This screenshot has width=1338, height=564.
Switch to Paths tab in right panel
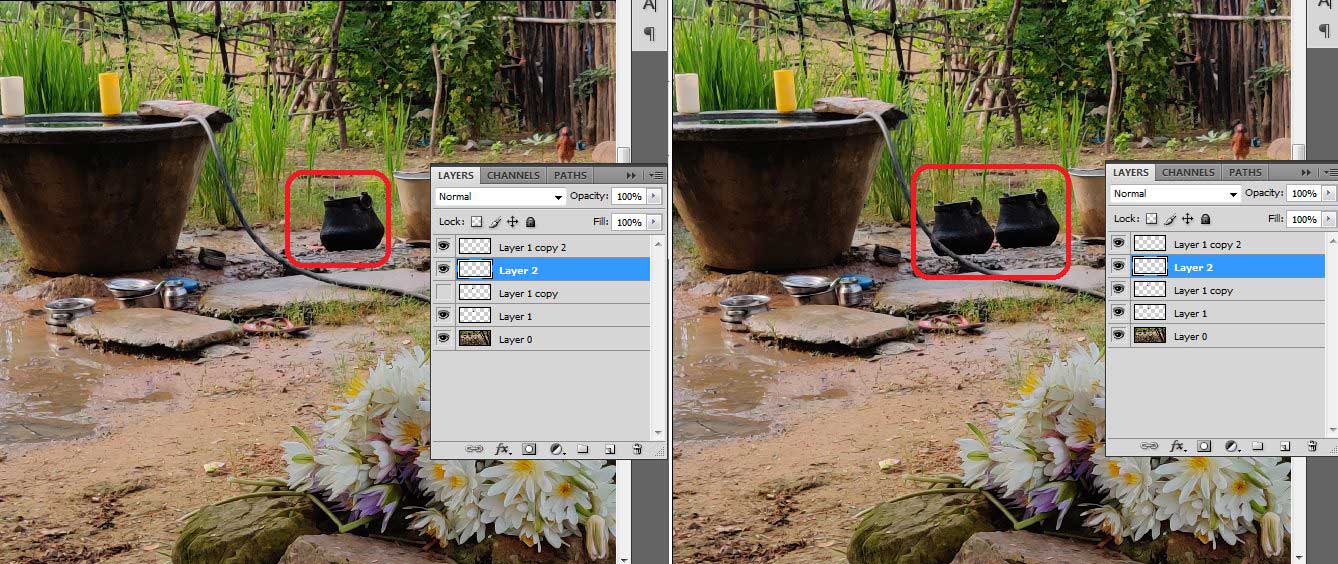(x=1245, y=172)
